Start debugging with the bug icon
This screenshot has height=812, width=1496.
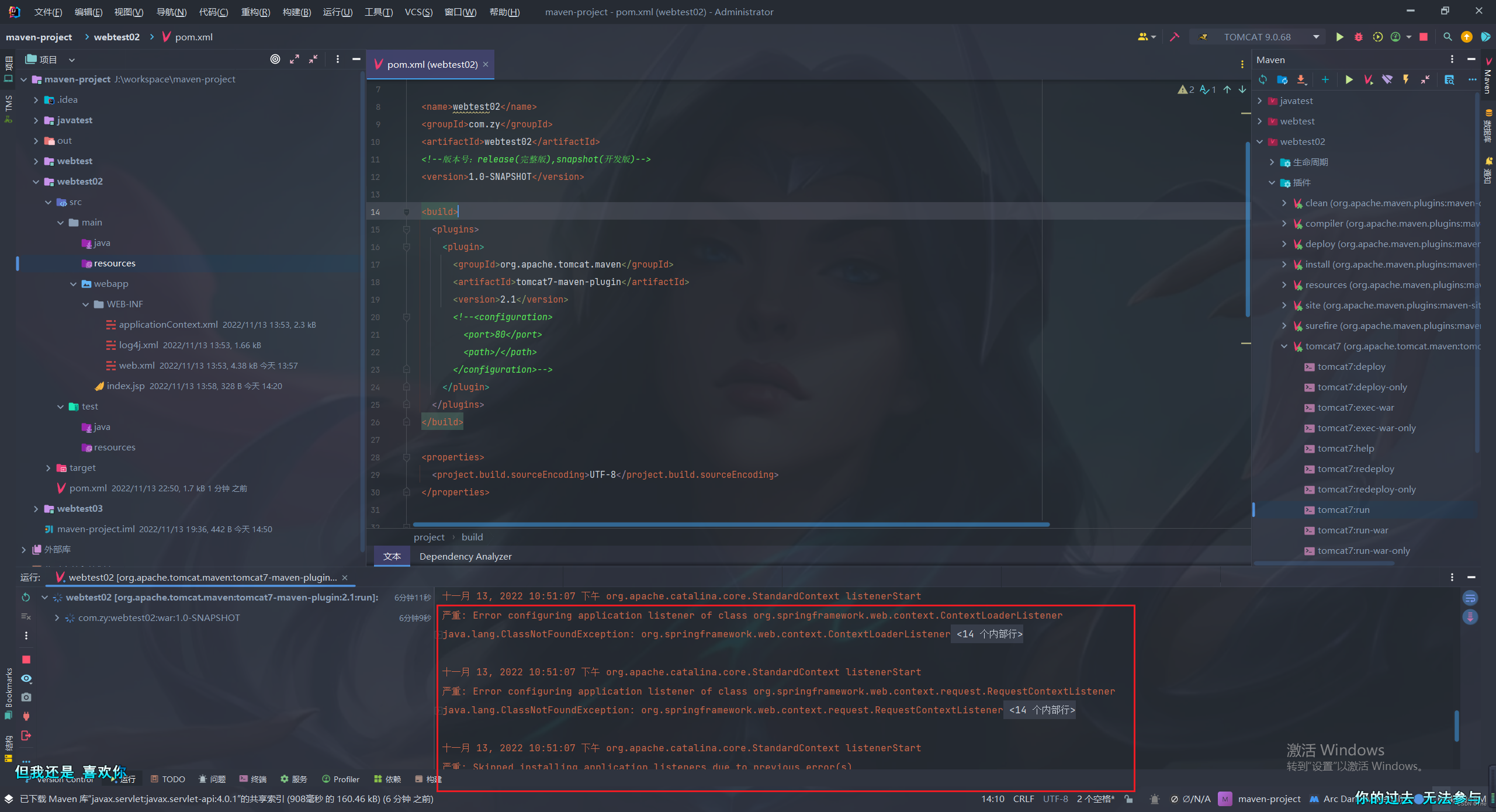pyautogui.click(x=1359, y=37)
